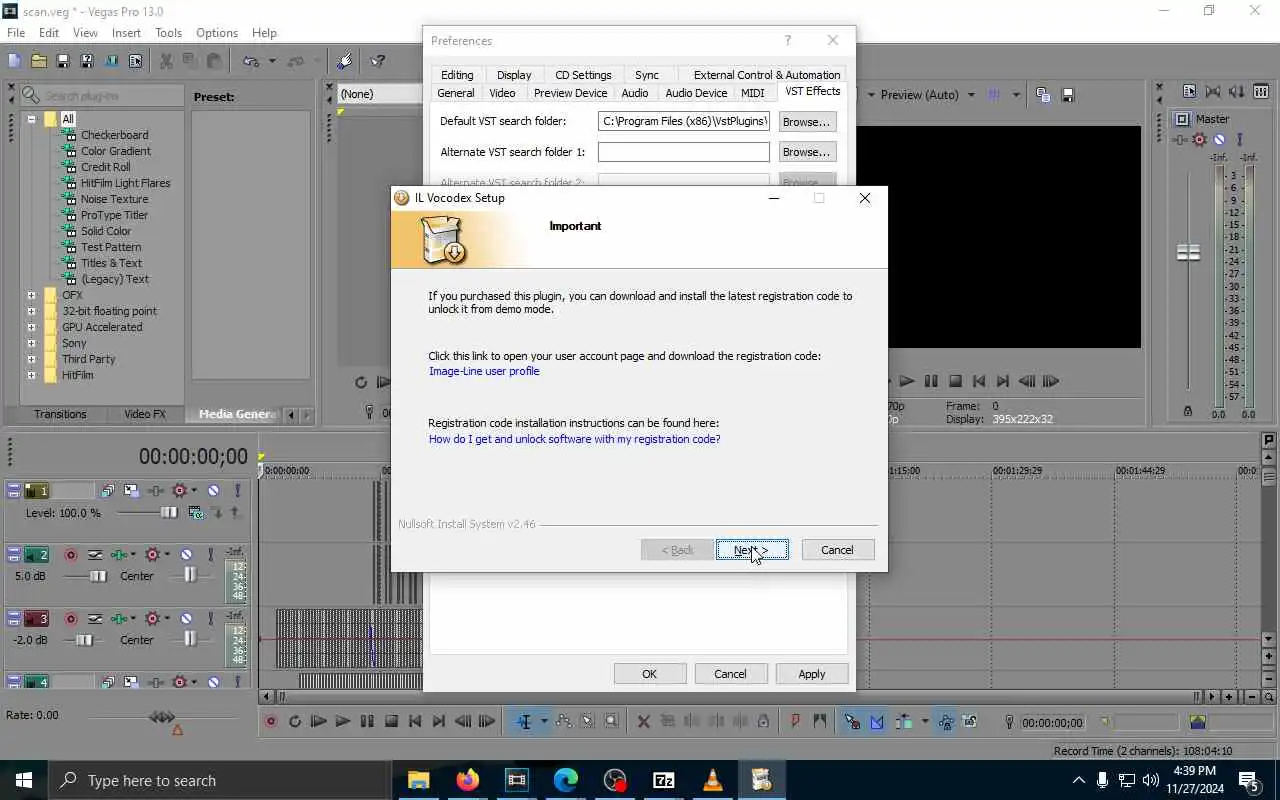The height and width of the screenshot is (800, 1280).
Task: Click the Open project folder icon
Action: [38, 61]
